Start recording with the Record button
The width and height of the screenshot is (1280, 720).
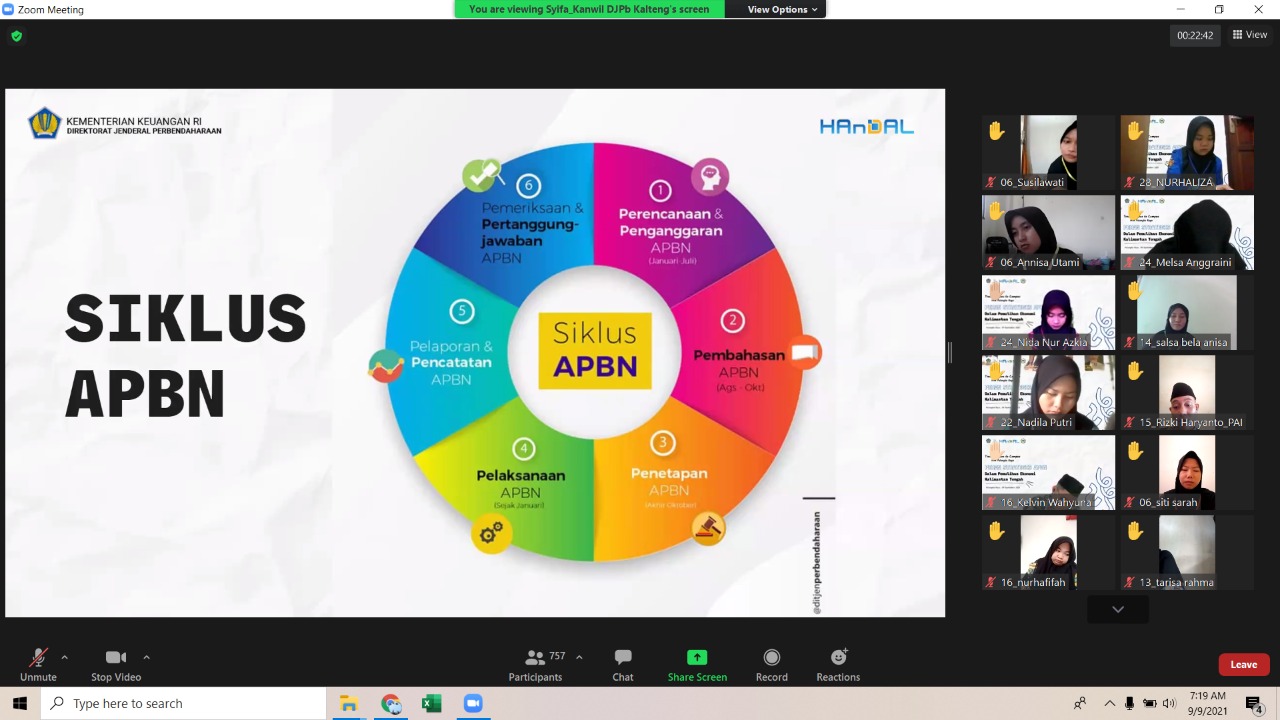click(x=771, y=658)
